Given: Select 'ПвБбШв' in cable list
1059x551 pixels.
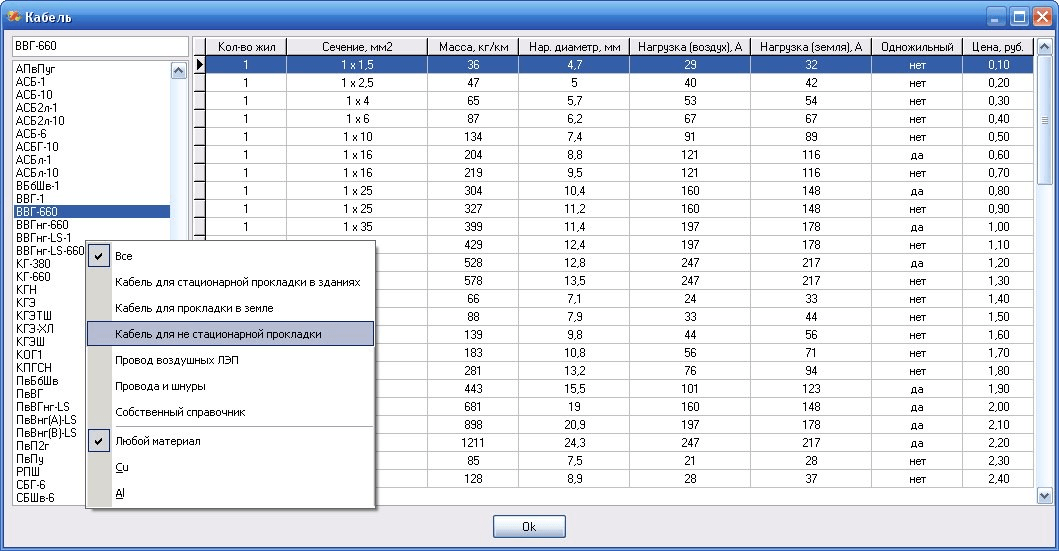Looking at the screenshot, I should (36, 380).
